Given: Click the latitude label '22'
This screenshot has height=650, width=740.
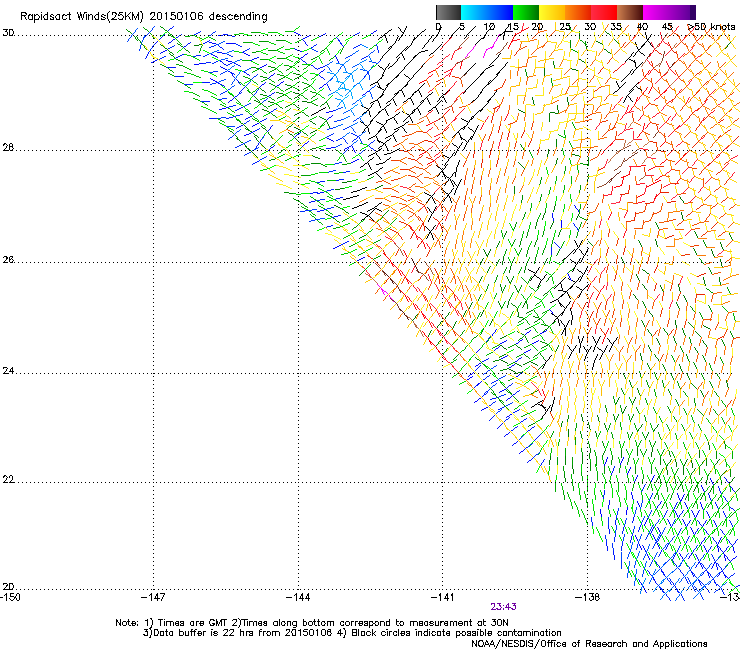Looking at the screenshot, I should pyautogui.click(x=8, y=479).
